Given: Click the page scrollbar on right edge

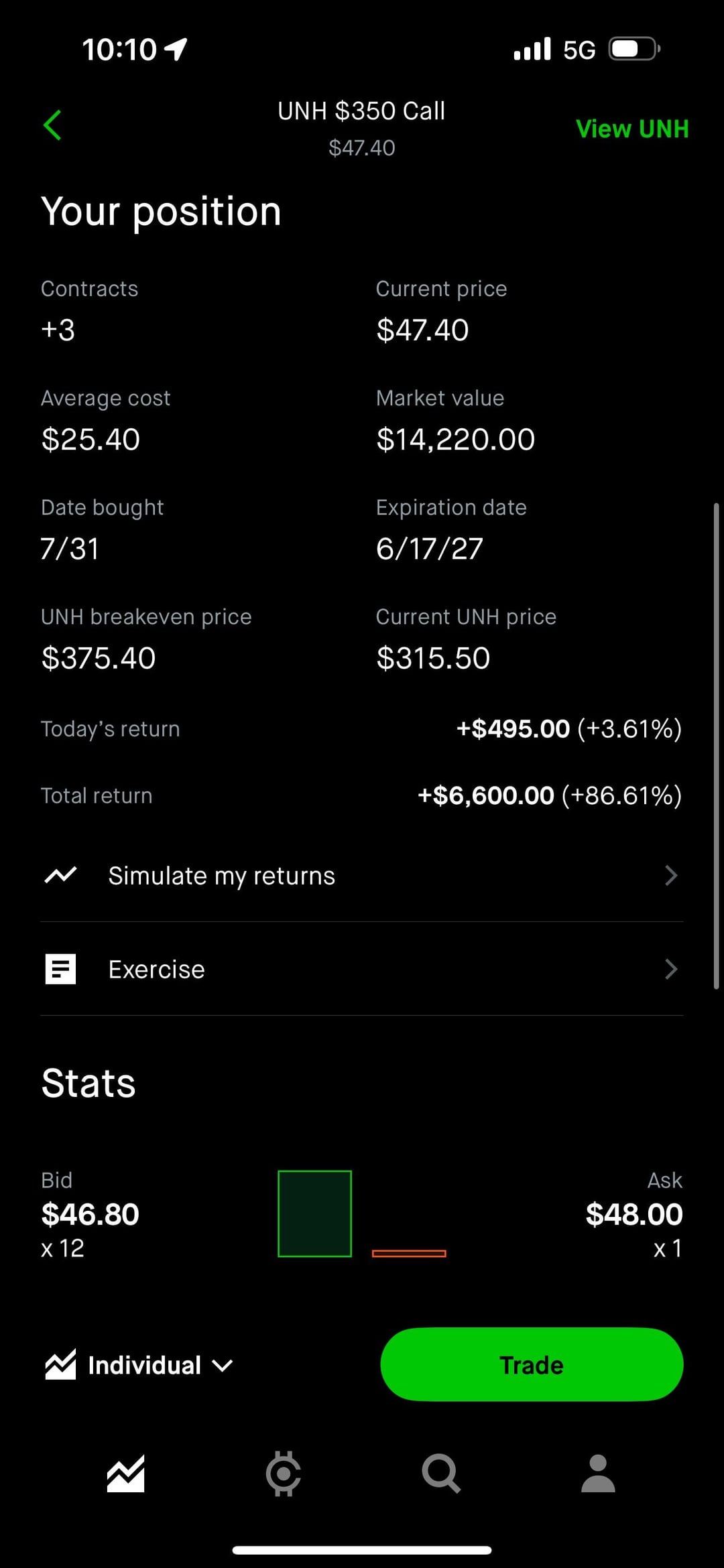Looking at the screenshot, I should tap(716, 746).
